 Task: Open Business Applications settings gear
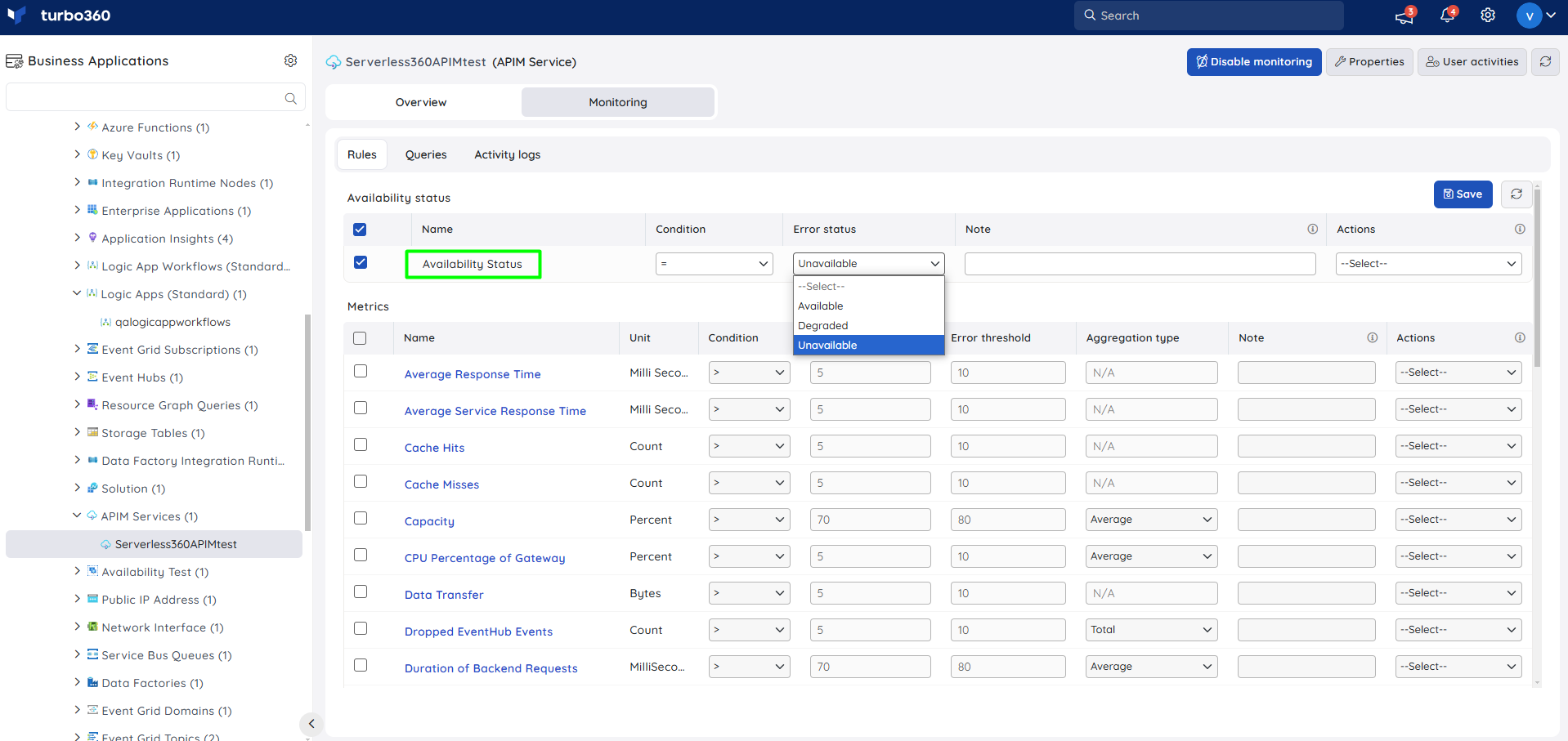(x=290, y=60)
